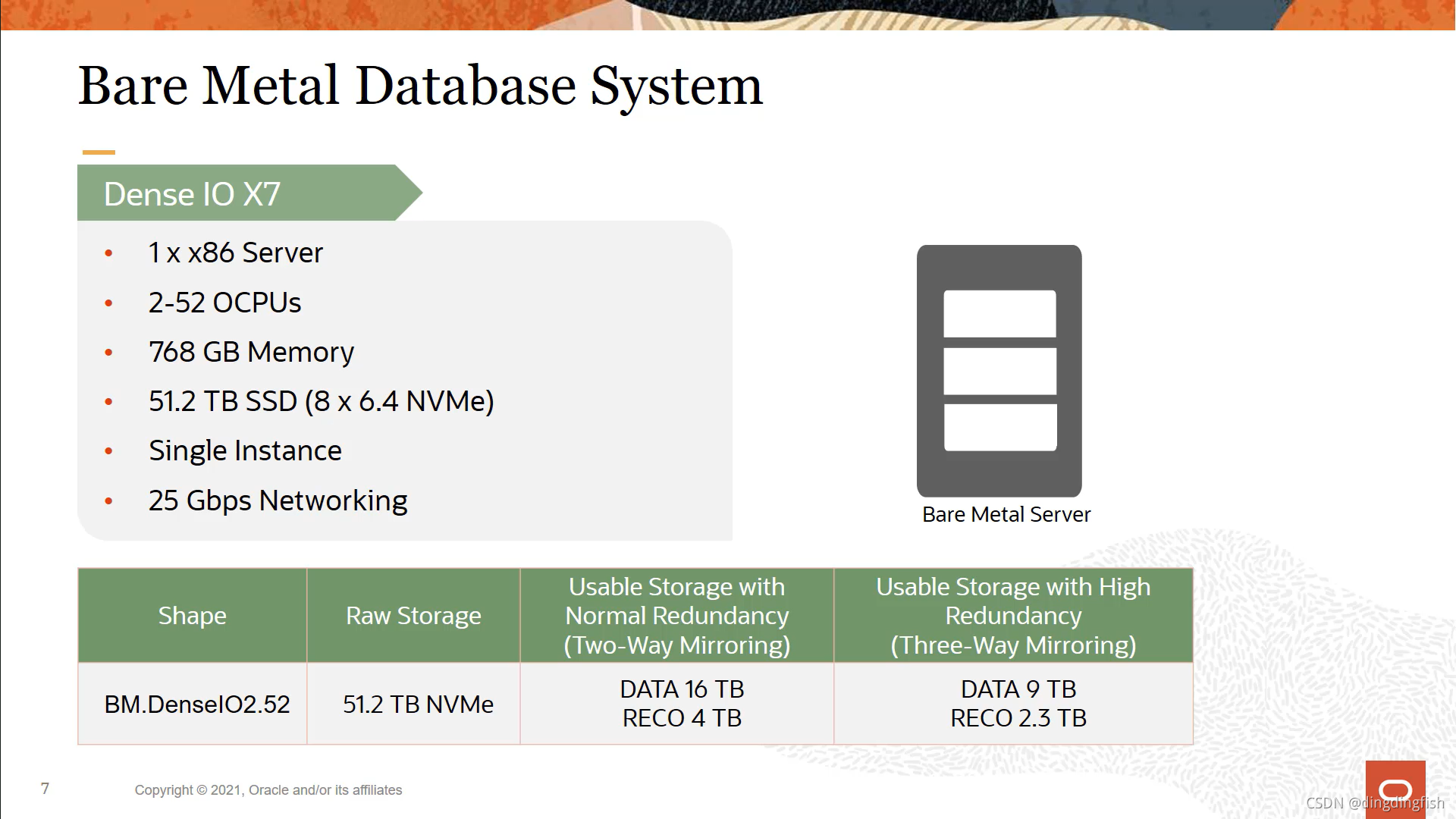The width and height of the screenshot is (1456, 819).
Task: Click the small orange dash under title
Action: point(99,152)
